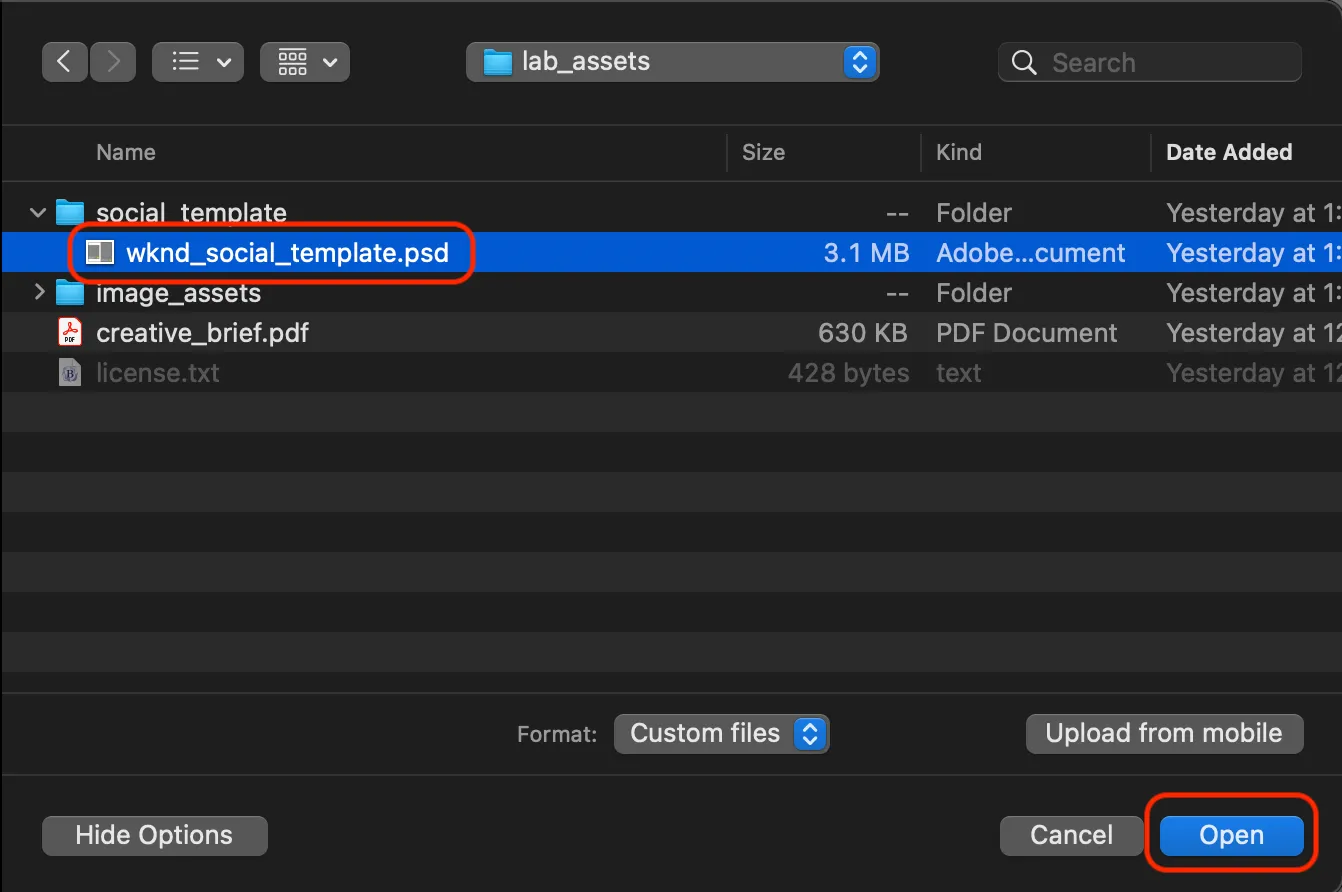
Task: Click the 428 bytes size cell
Action: tap(848, 373)
